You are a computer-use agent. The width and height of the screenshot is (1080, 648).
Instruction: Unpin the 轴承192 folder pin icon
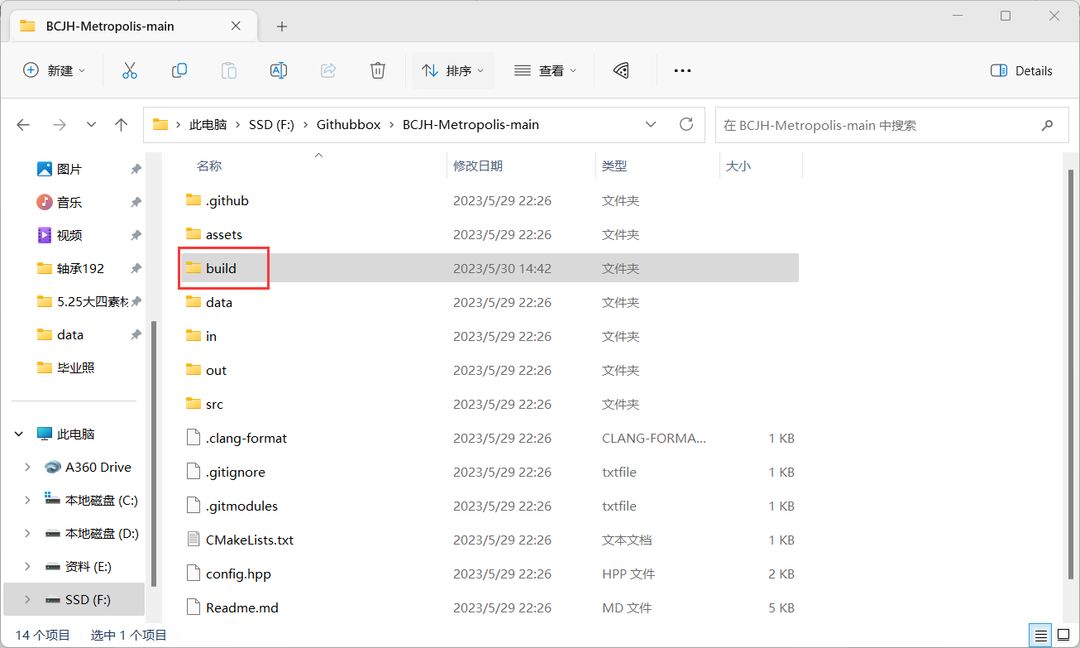click(x=136, y=269)
